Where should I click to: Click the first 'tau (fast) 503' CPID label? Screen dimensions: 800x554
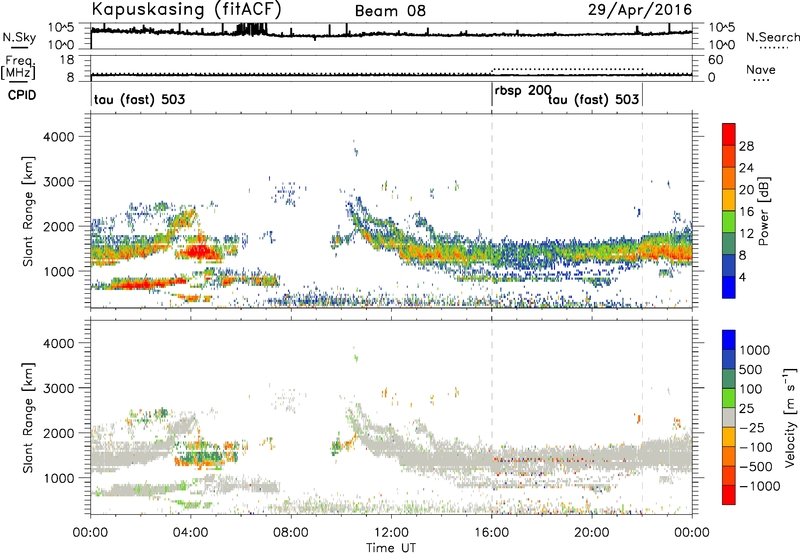tap(139, 99)
